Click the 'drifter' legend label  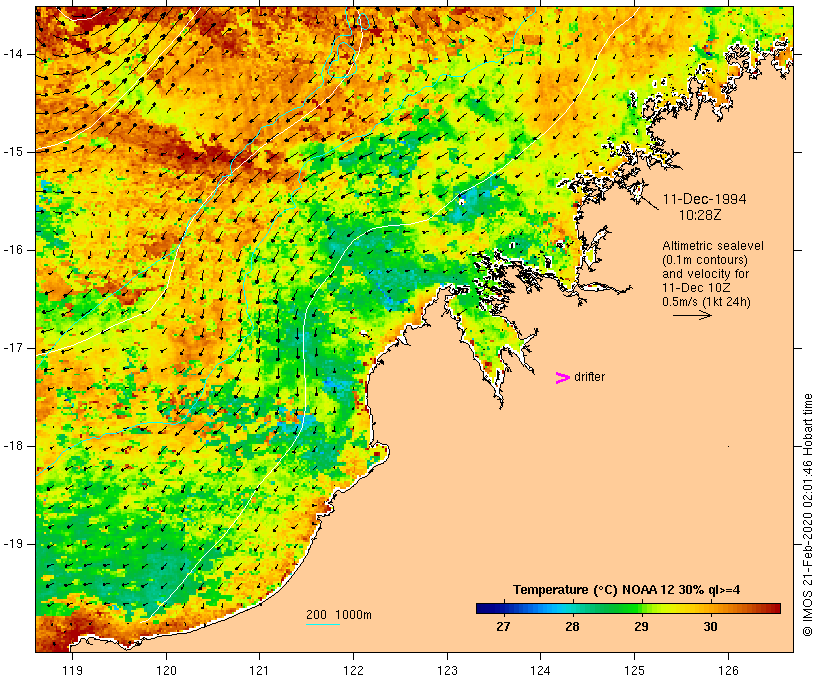point(589,377)
